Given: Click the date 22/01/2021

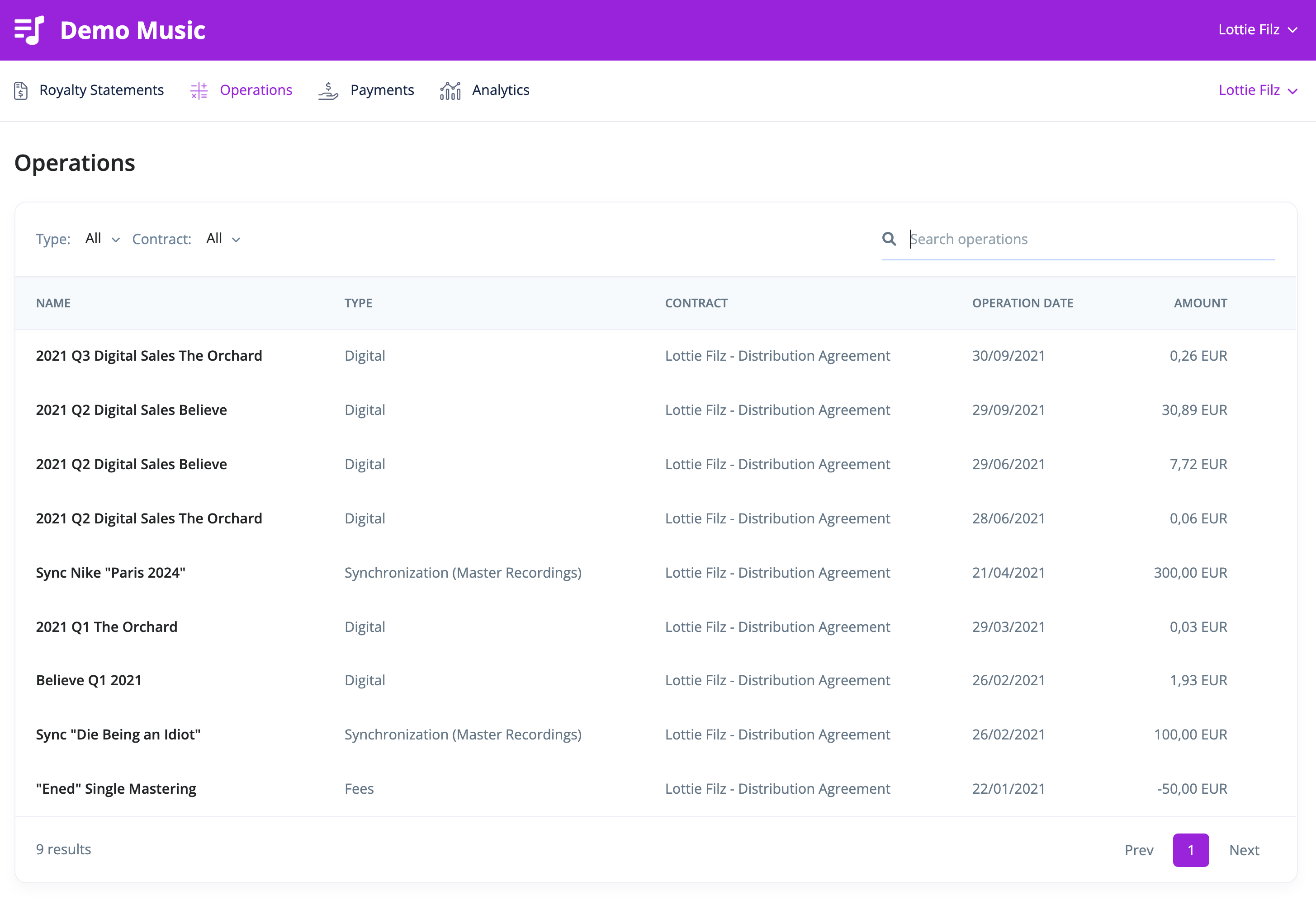Looking at the screenshot, I should 1008,789.
